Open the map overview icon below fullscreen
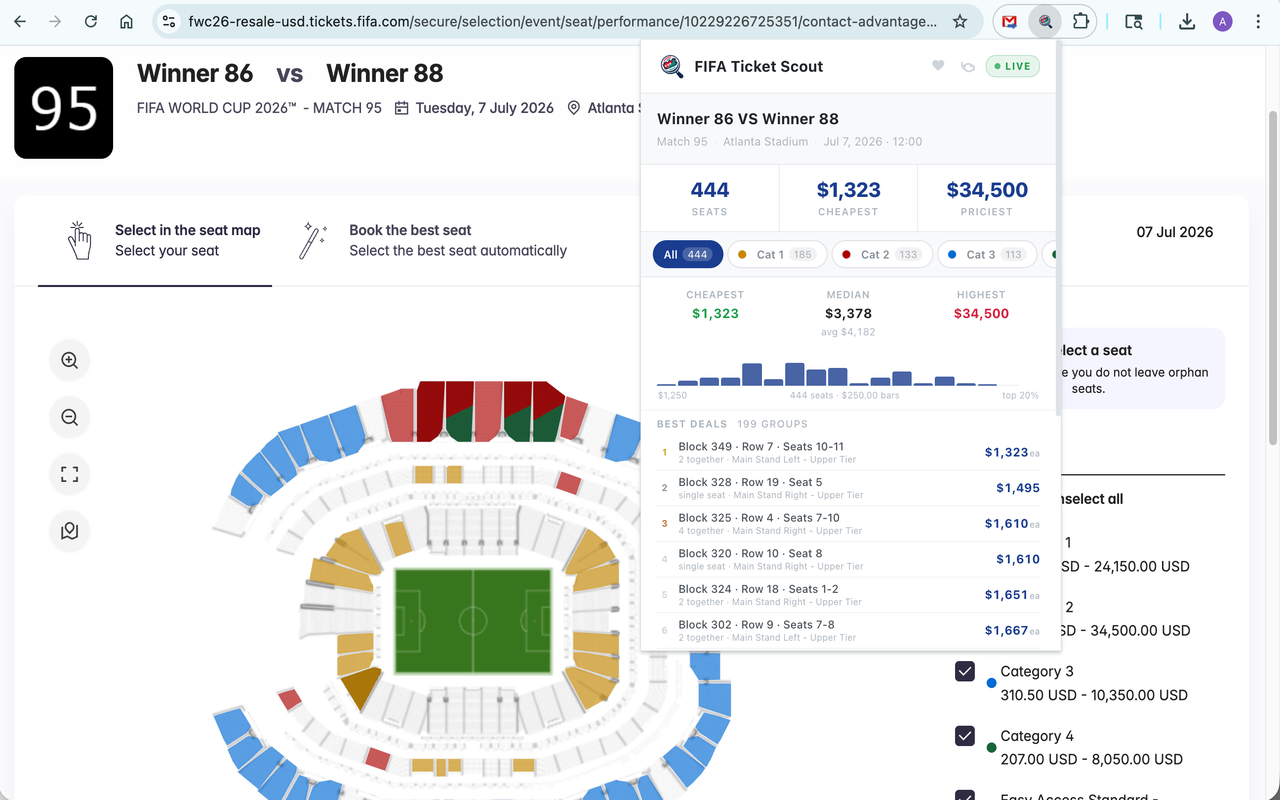 [69, 531]
